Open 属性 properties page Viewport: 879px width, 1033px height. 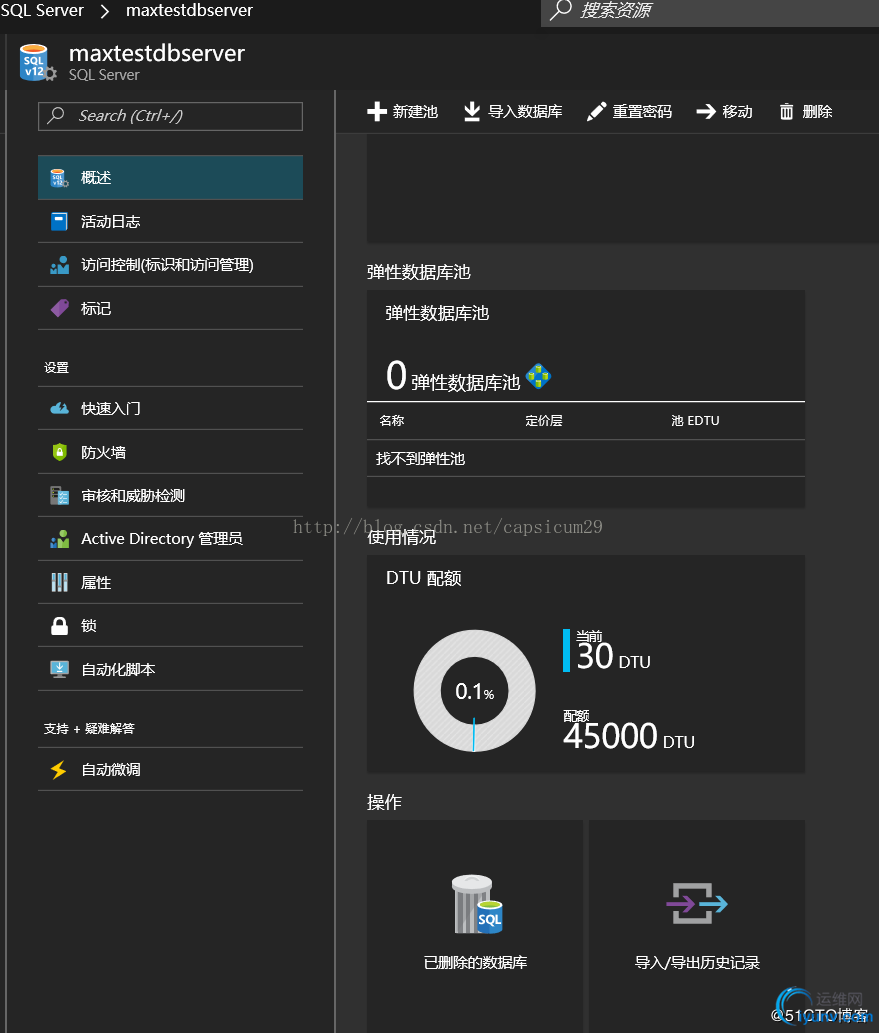coord(171,582)
